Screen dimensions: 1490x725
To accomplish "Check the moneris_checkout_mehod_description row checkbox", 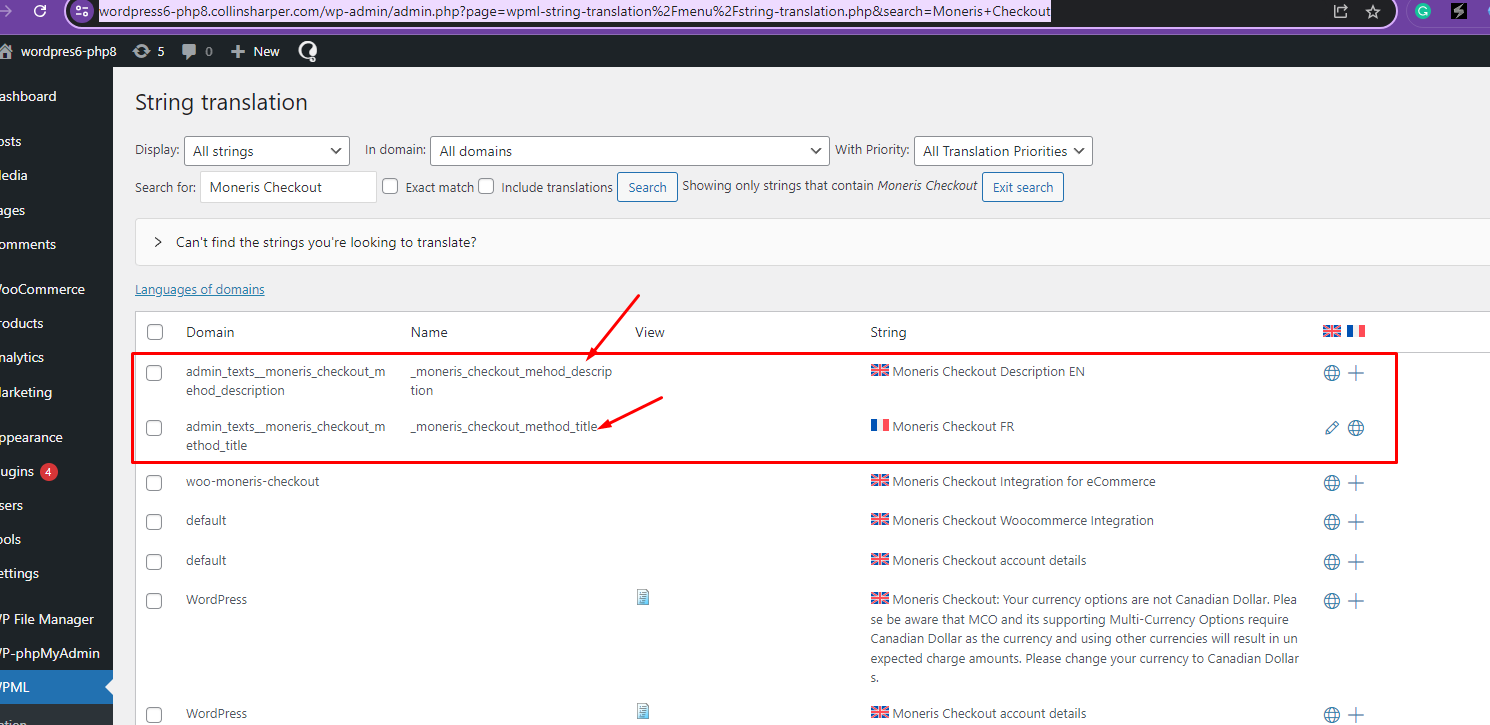I will point(154,373).
